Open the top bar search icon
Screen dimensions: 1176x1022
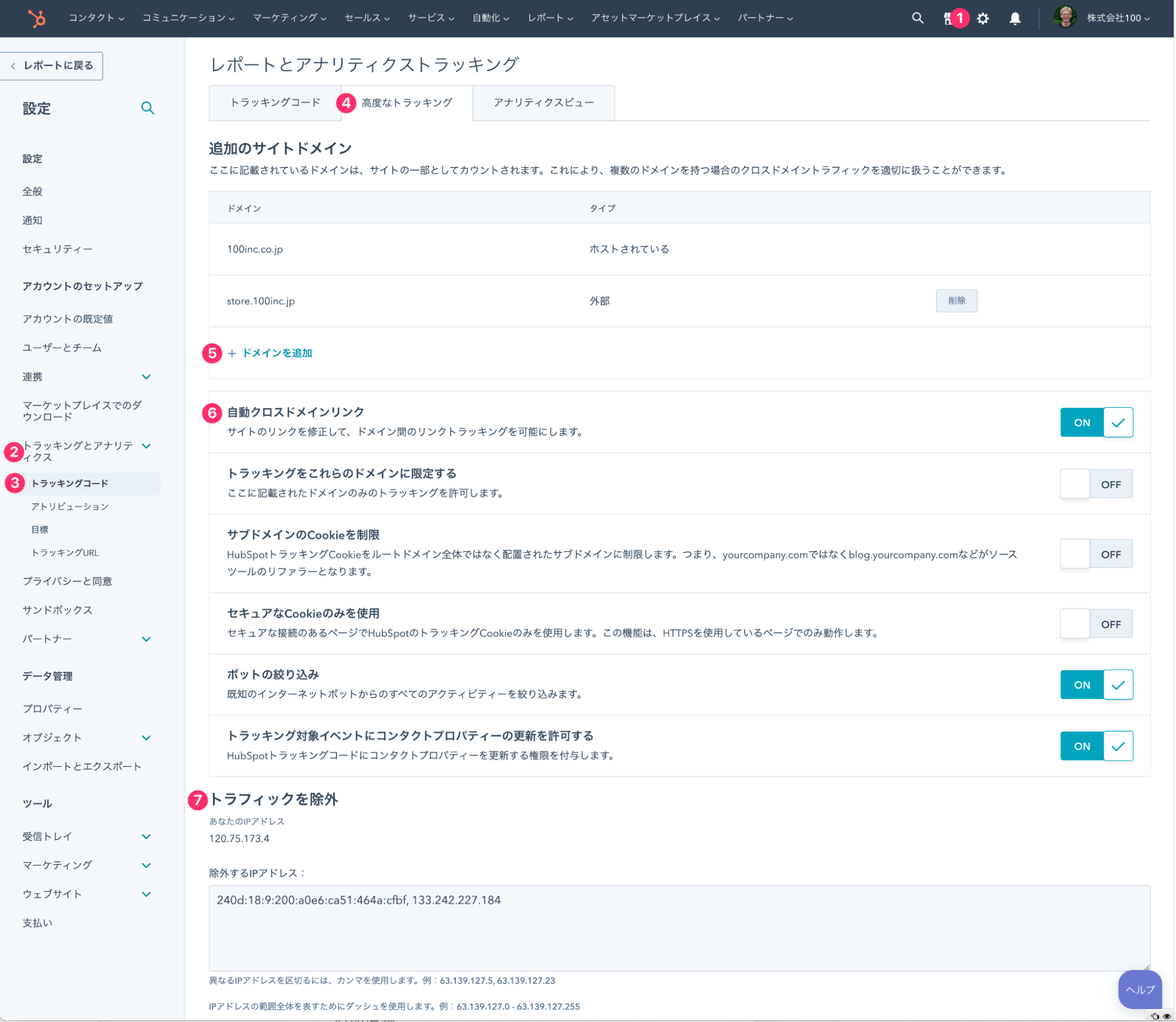coord(917,18)
